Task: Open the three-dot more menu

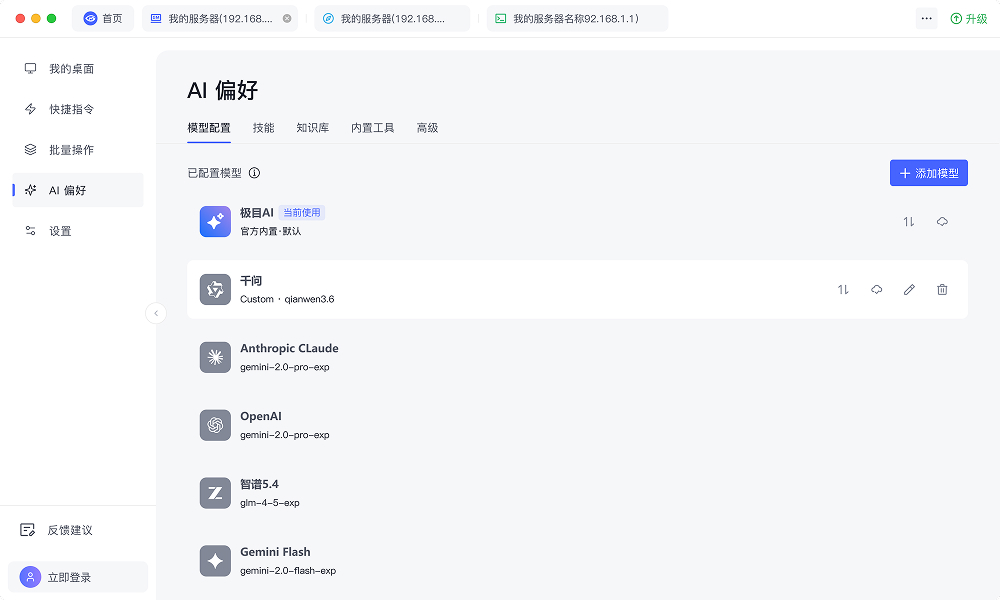Action: (x=927, y=18)
